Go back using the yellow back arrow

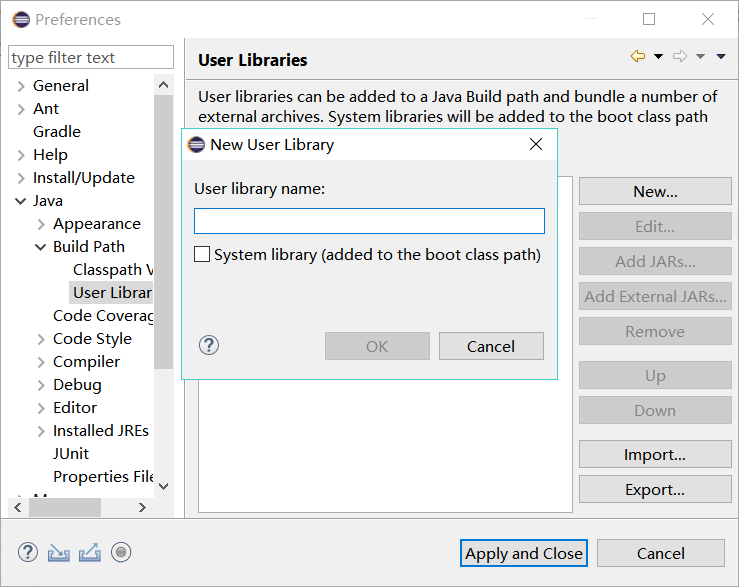637,57
